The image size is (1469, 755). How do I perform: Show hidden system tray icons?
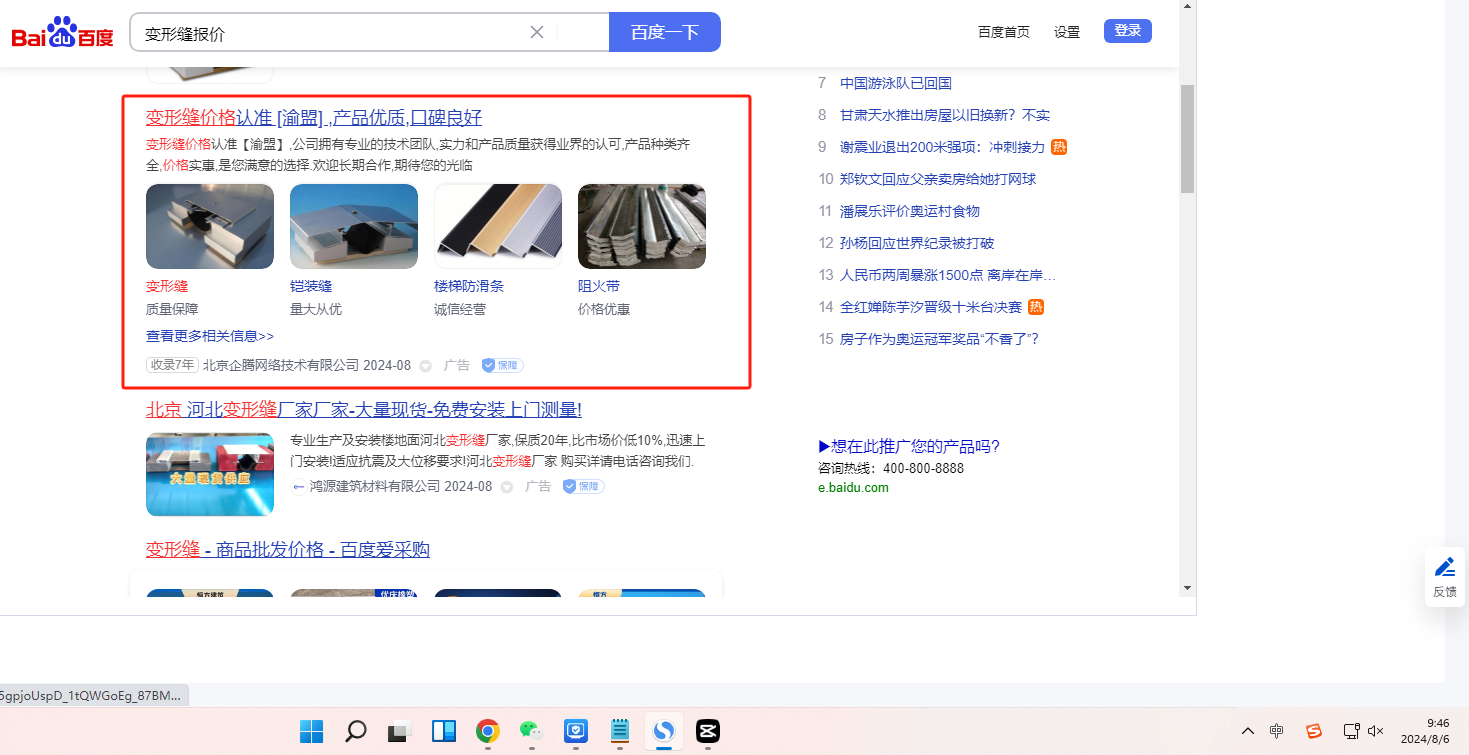(x=1247, y=731)
